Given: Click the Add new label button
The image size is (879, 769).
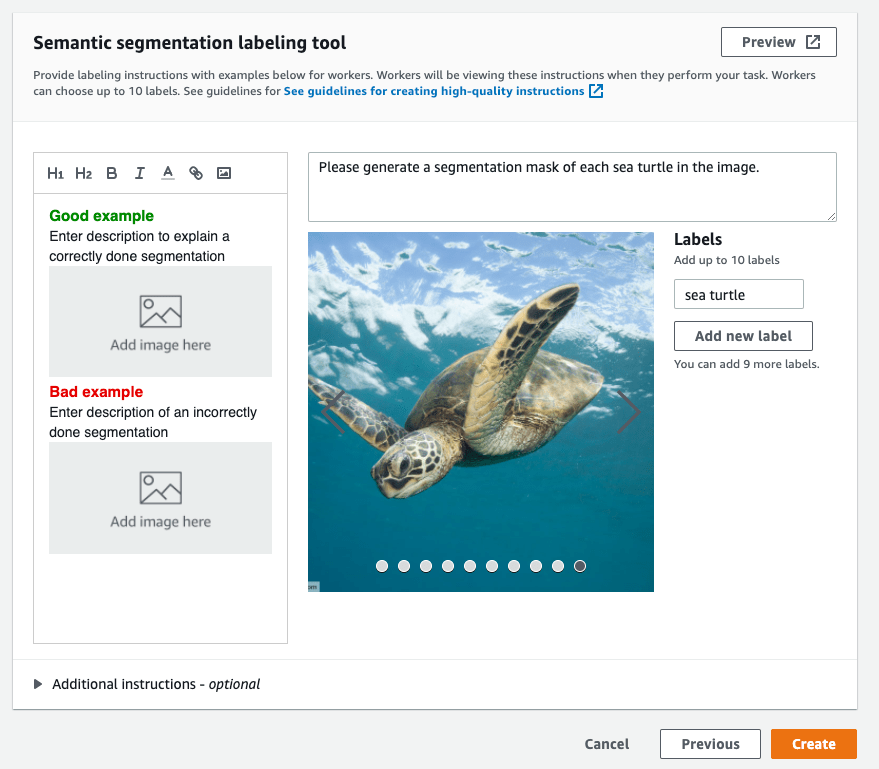Looking at the screenshot, I should point(743,336).
